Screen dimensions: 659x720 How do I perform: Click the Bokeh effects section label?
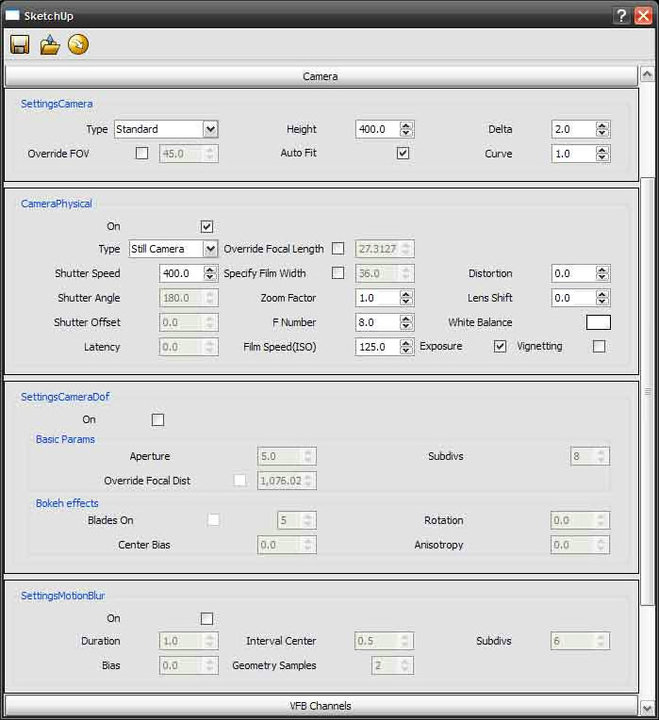(x=67, y=503)
